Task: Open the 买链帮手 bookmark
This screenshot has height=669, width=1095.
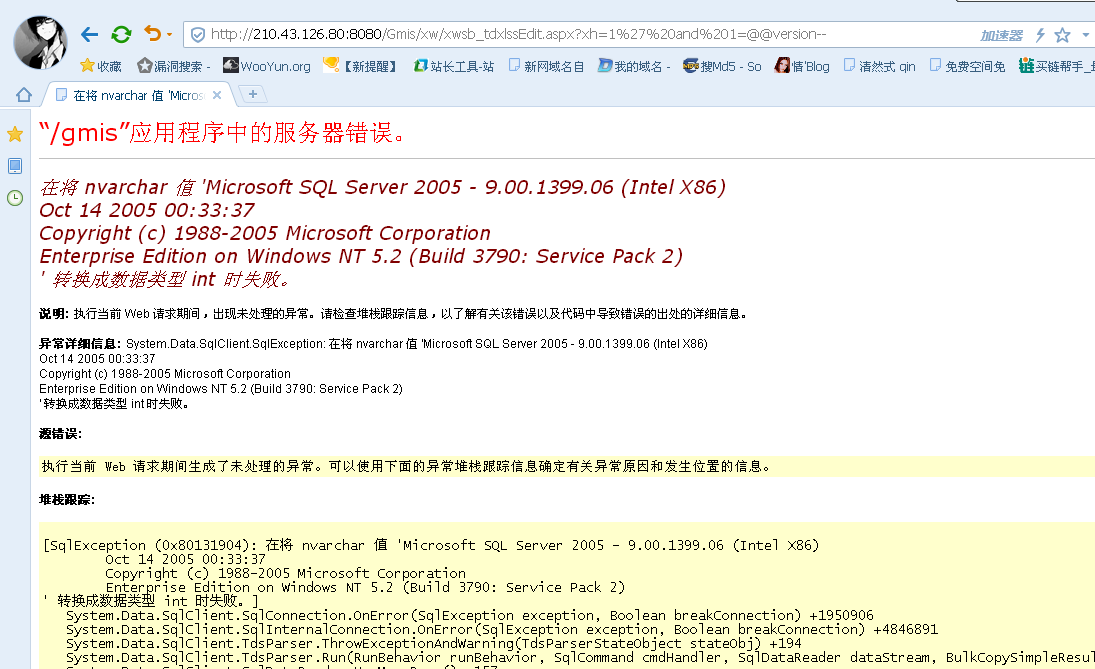Action: pos(1056,66)
